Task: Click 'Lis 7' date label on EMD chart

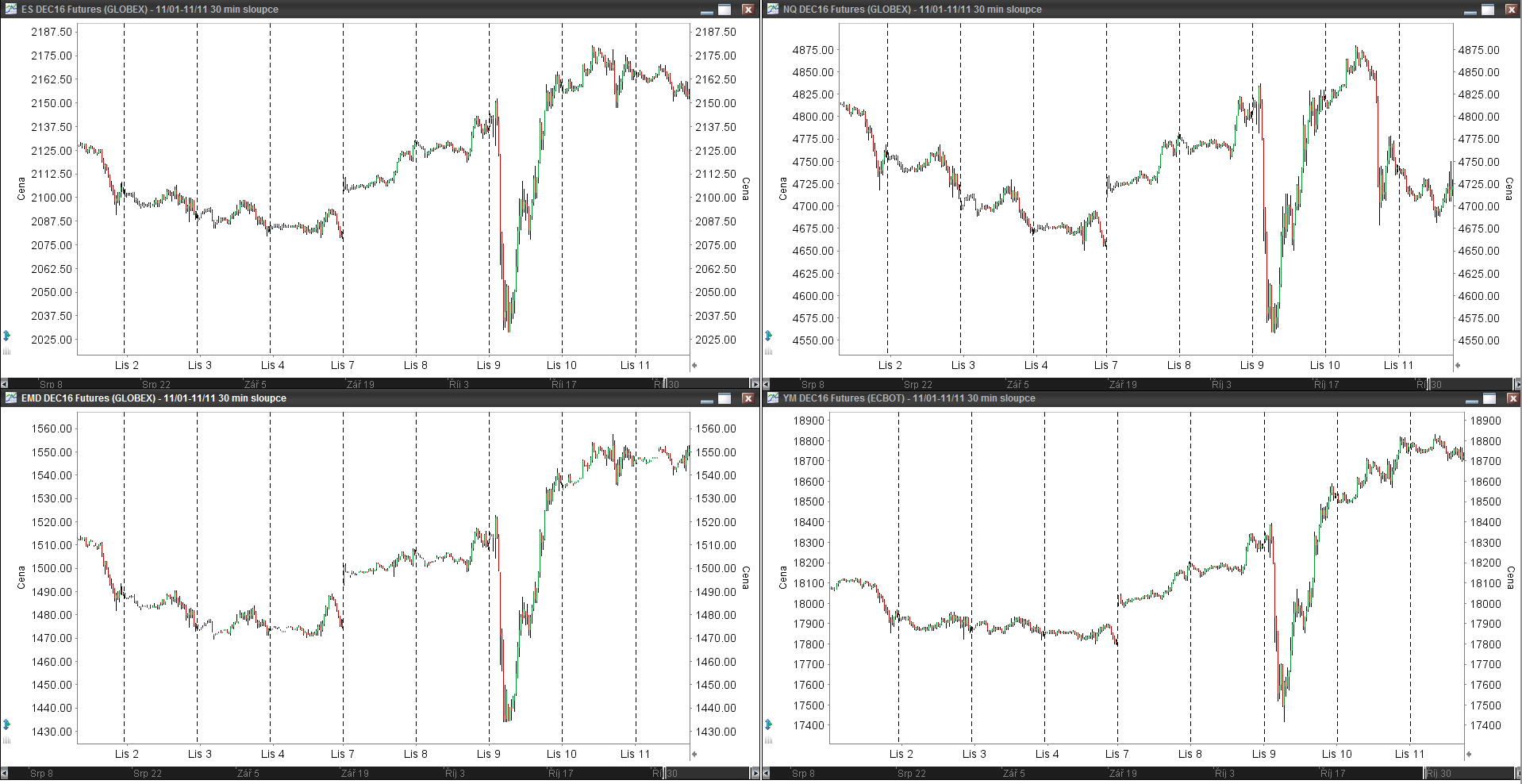Action: [x=342, y=754]
